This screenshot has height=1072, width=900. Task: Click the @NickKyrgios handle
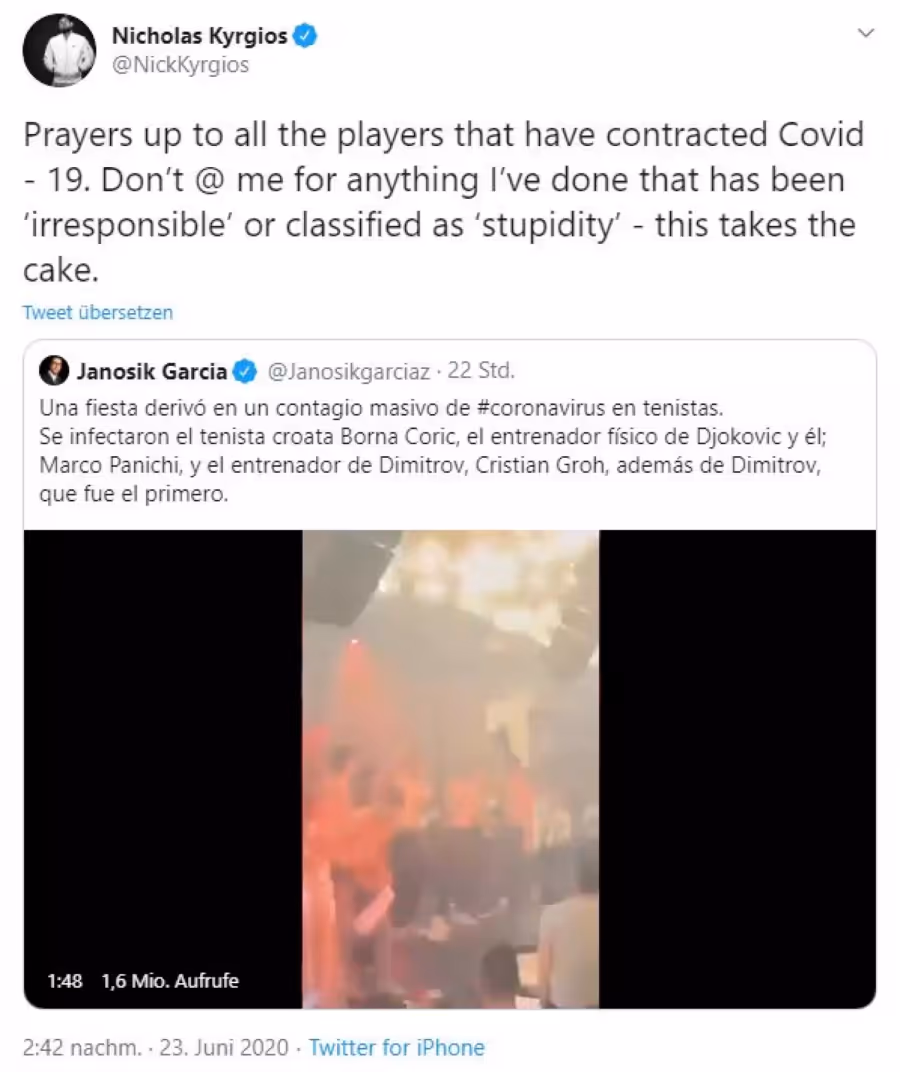pos(181,65)
